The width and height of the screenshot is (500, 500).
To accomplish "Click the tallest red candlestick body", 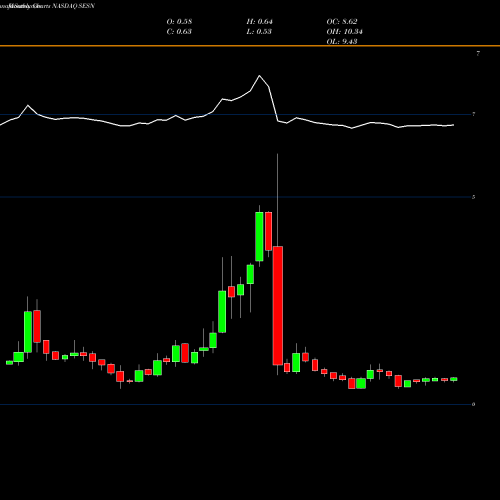I will 278,306.
